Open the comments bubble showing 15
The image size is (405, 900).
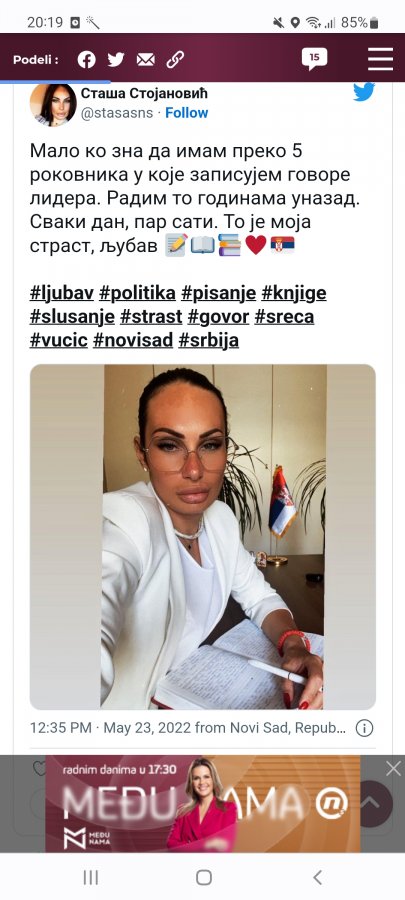click(314, 59)
